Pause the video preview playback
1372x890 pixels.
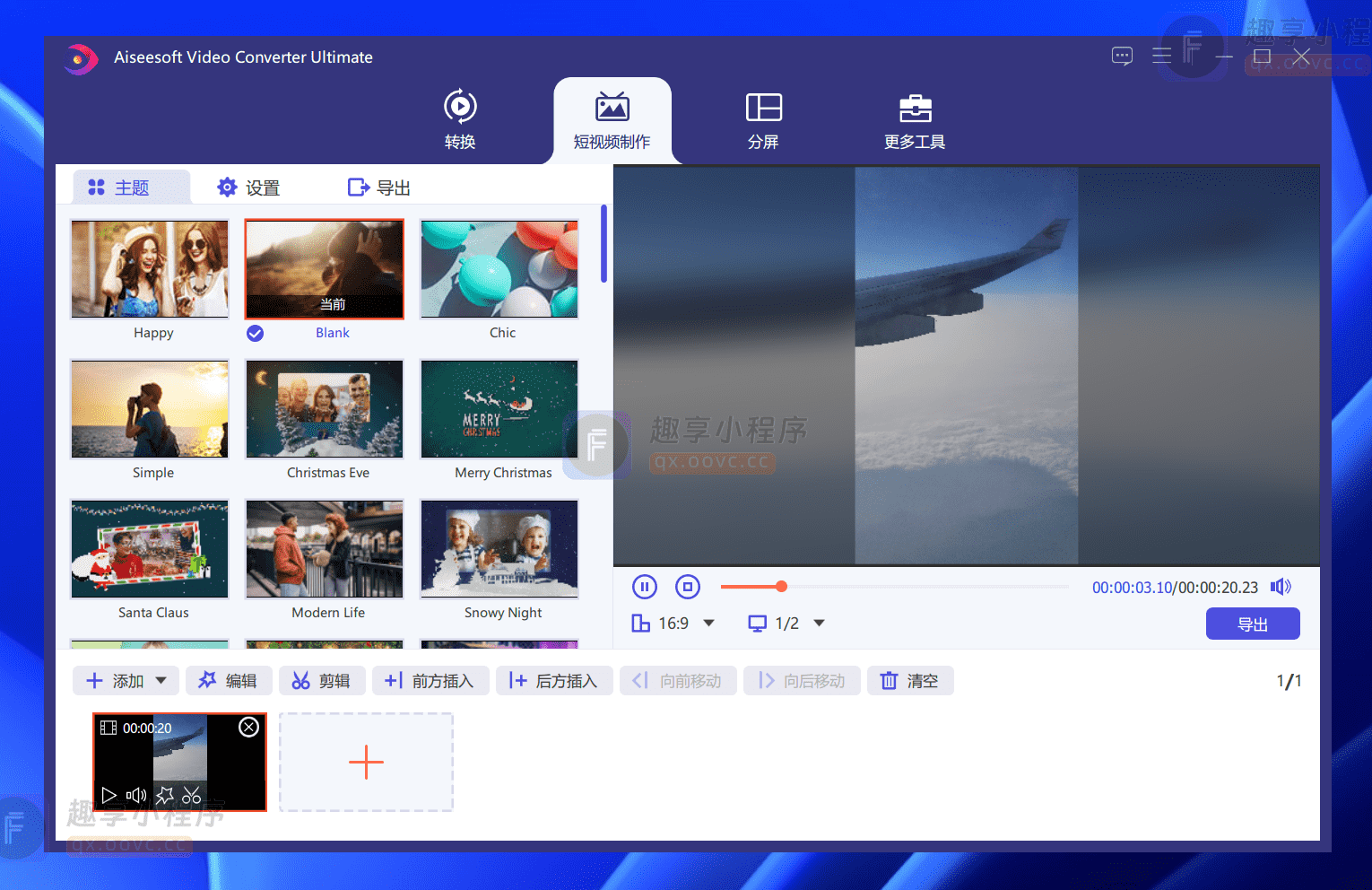pyautogui.click(x=645, y=587)
